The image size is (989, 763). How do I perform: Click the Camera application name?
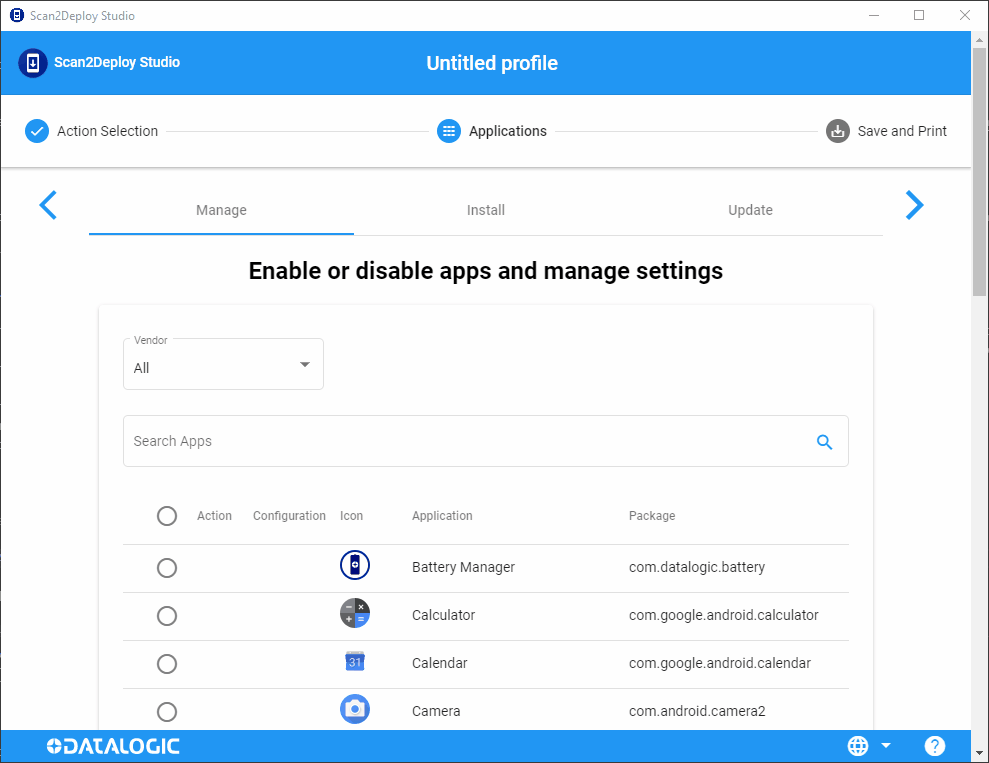436,711
